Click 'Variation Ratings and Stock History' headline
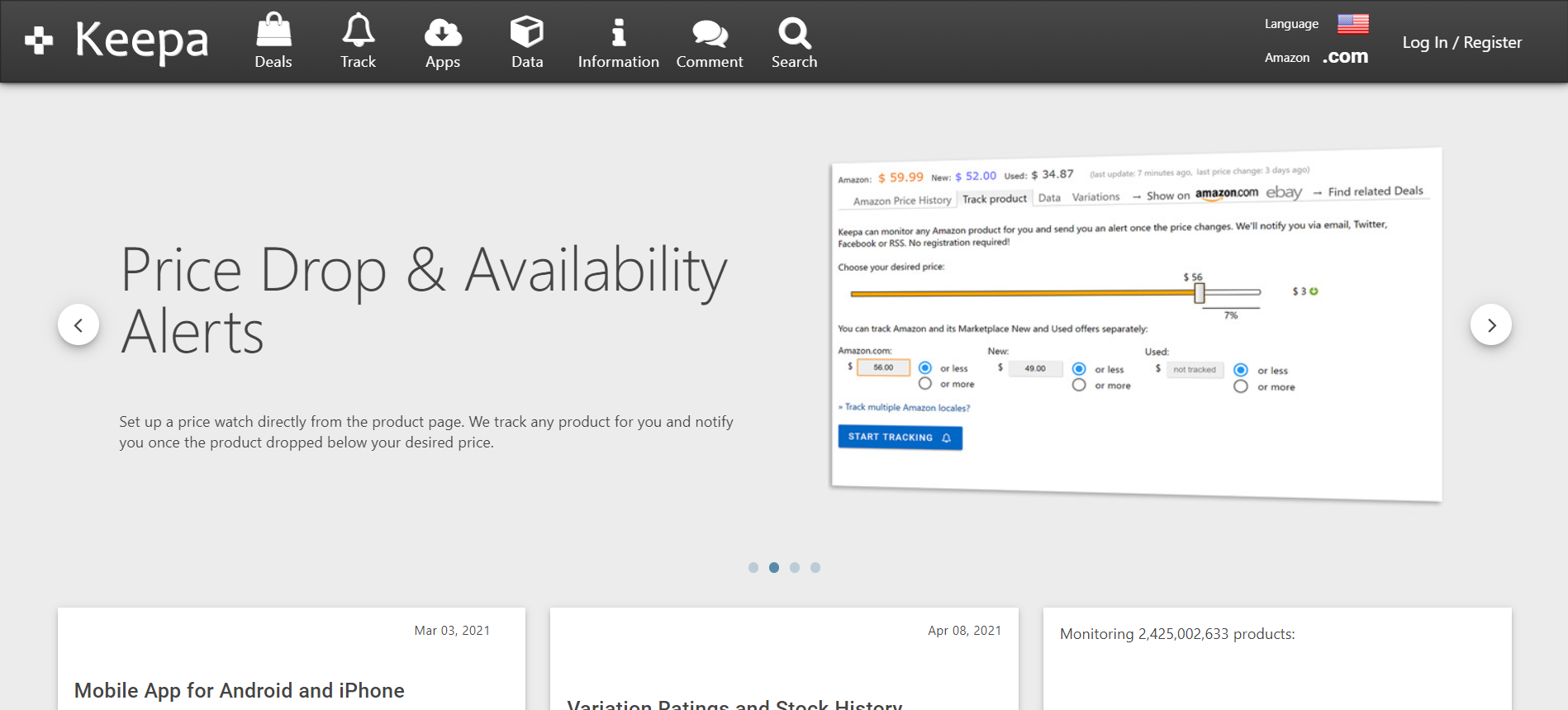Screen dimensions: 1568x710 point(734,704)
